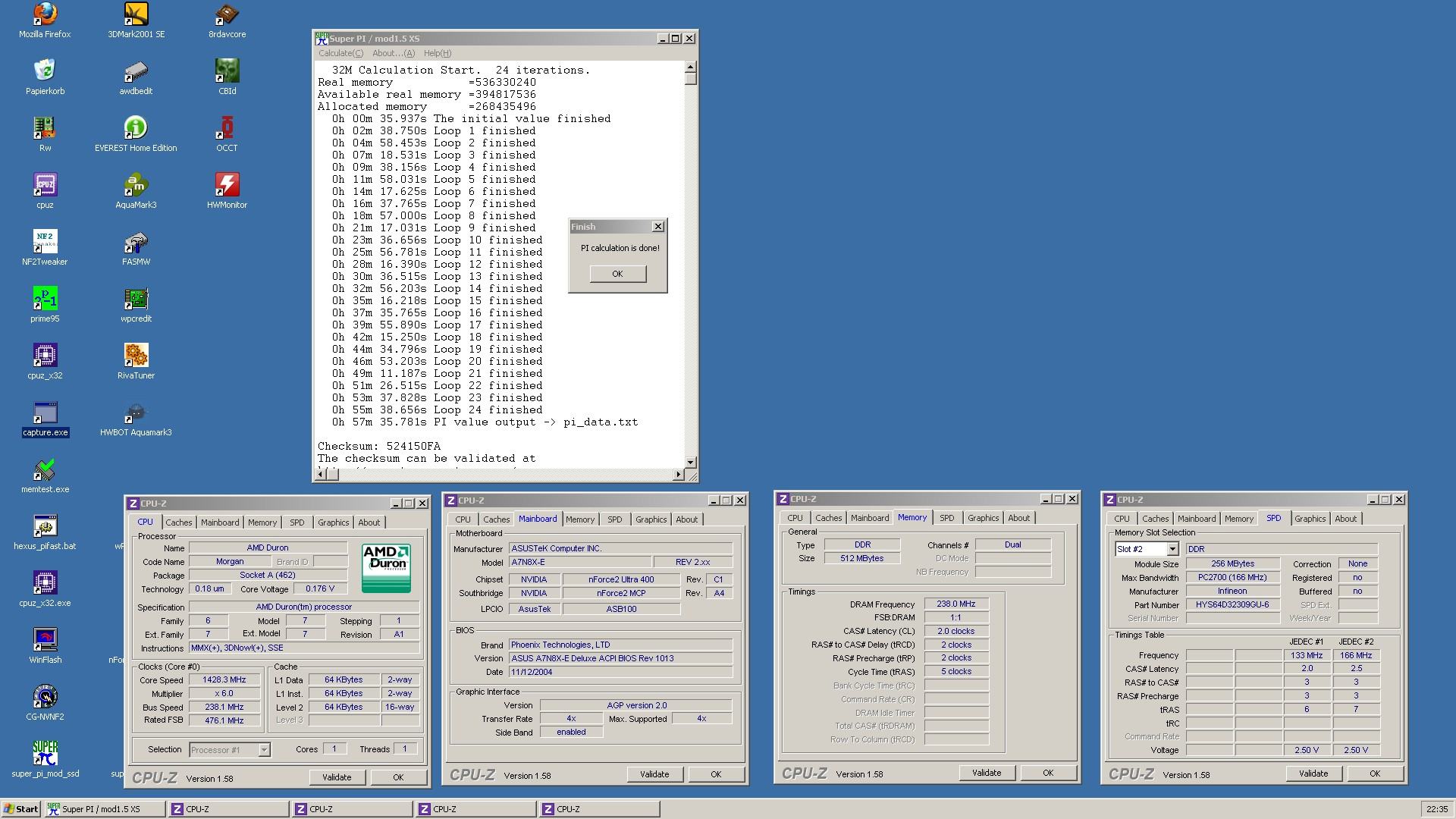Open Help menu in Super PI

[438, 53]
